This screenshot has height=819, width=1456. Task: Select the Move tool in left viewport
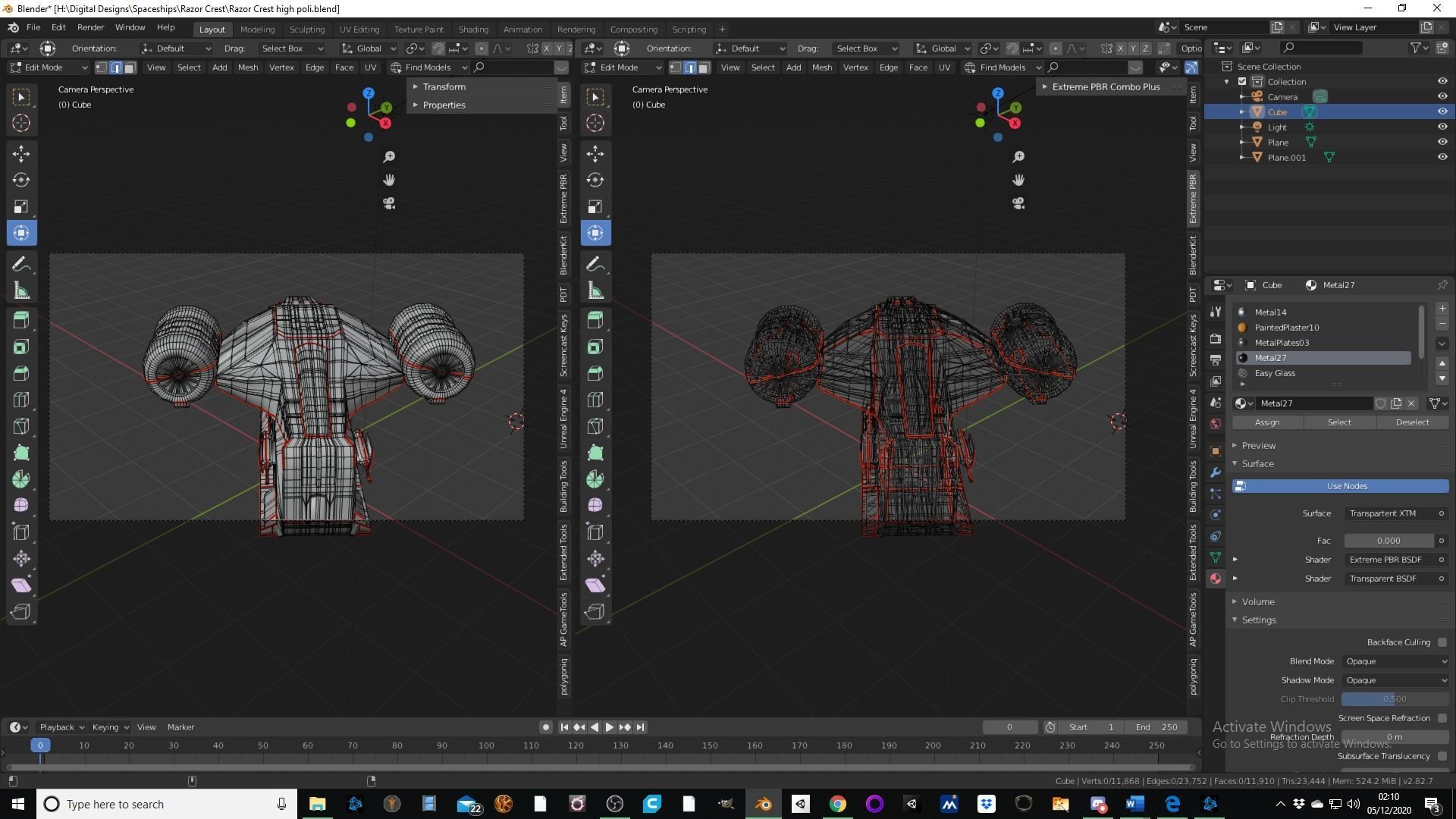click(21, 154)
